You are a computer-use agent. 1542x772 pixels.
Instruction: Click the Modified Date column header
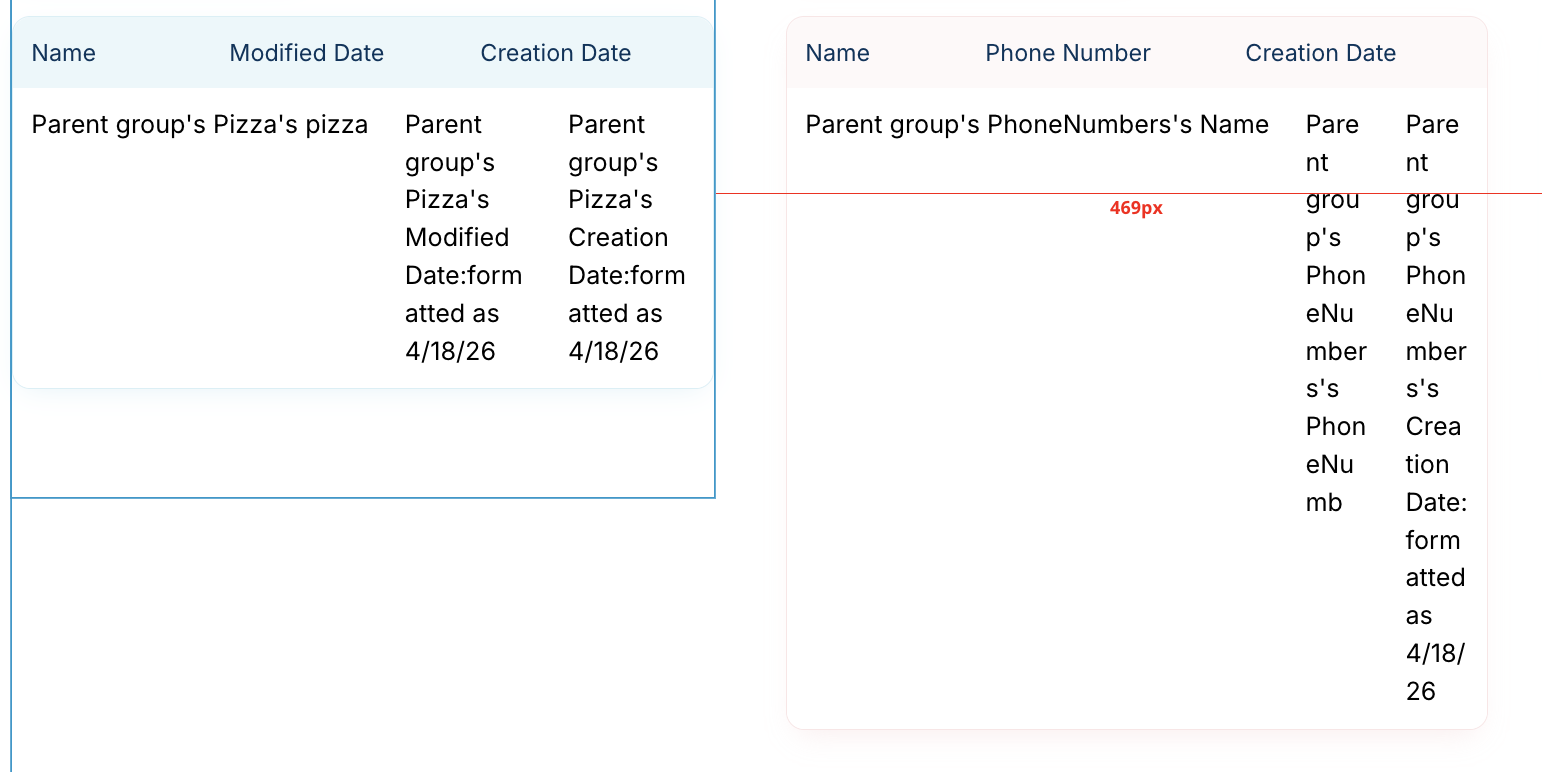click(306, 53)
